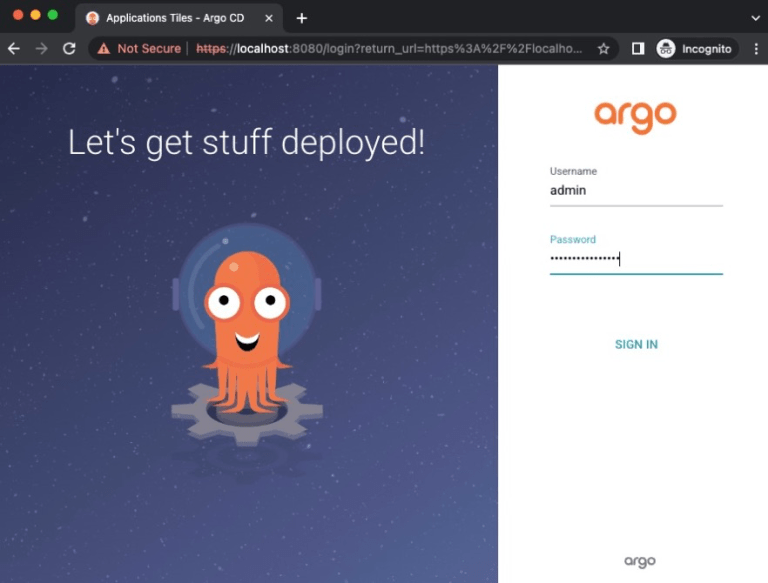The height and width of the screenshot is (583, 768).
Task: Click the localhost:8080 address bar
Action: pos(390,48)
